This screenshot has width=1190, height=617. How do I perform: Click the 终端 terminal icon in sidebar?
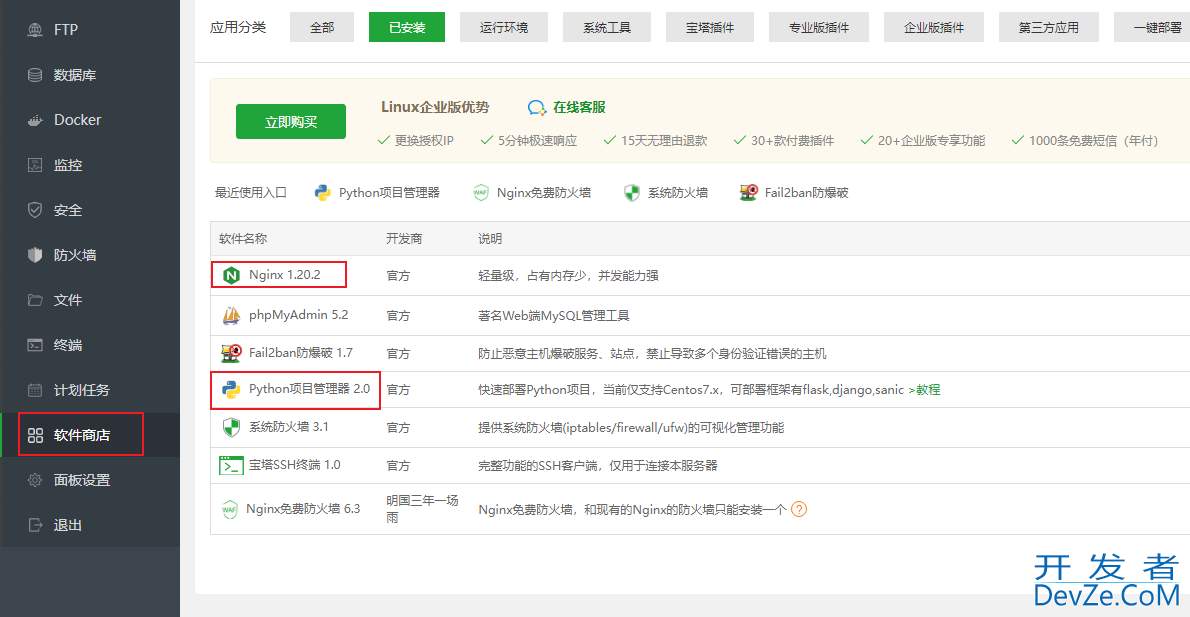35,345
